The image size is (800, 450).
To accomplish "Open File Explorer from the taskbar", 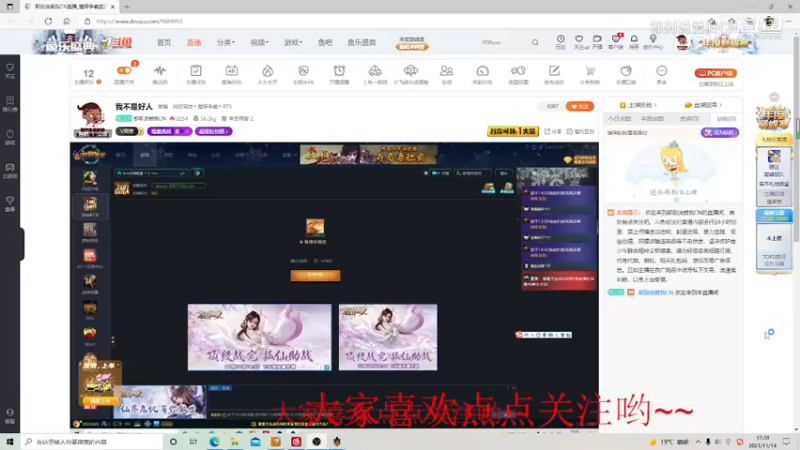I will 235,442.
